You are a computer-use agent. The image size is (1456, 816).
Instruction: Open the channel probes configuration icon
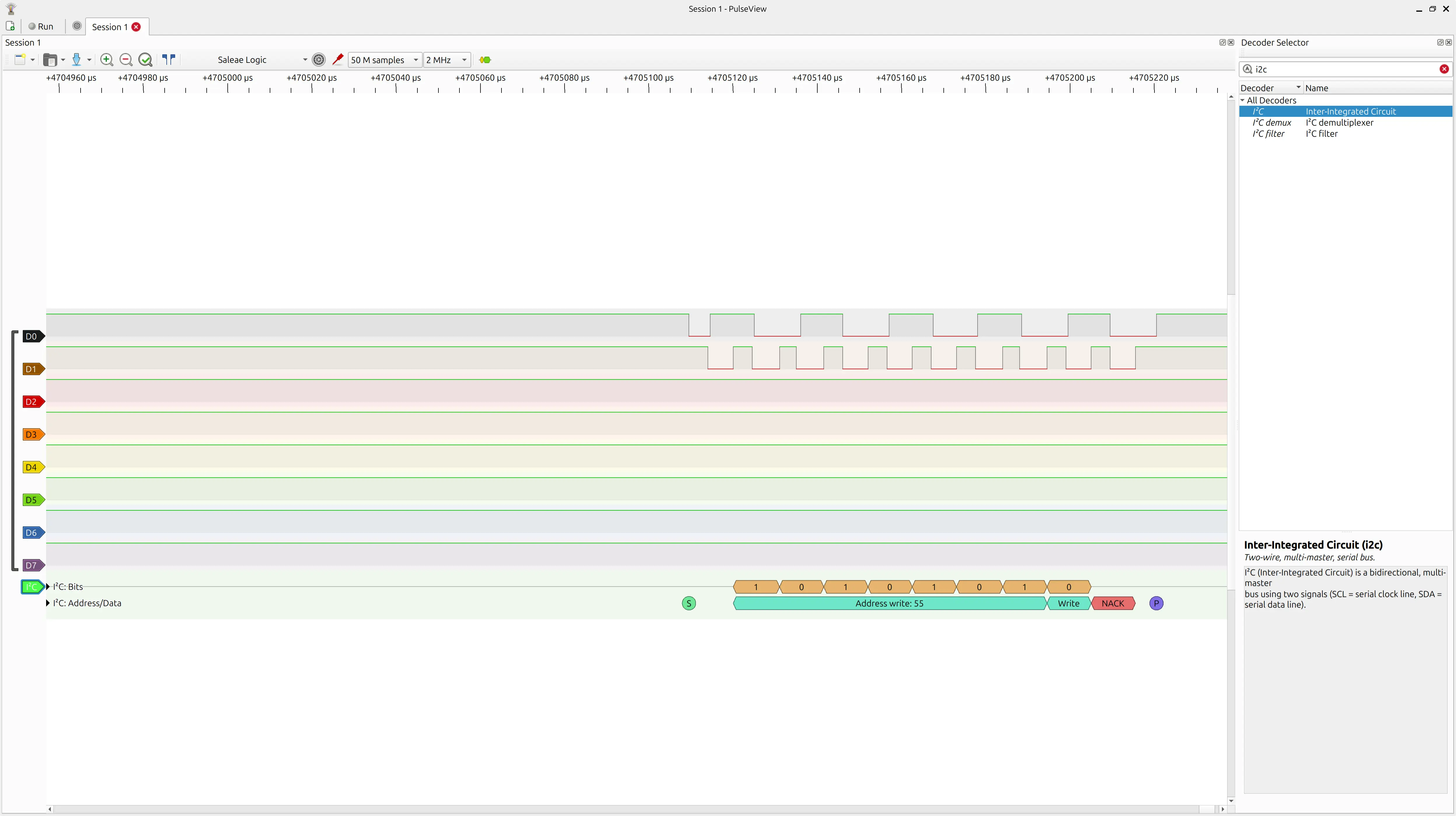click(337, 59)
